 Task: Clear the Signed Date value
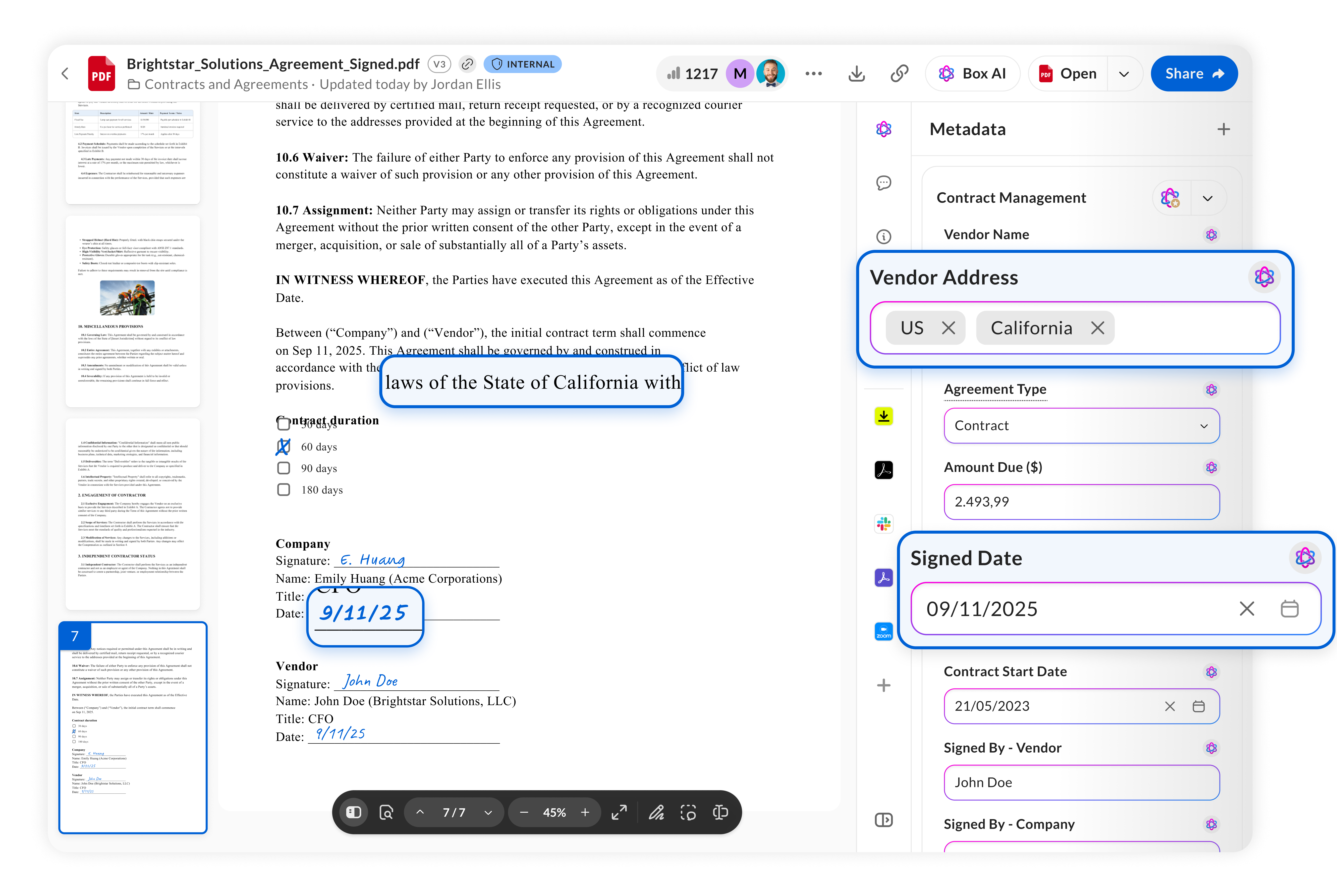(1247, 609)
